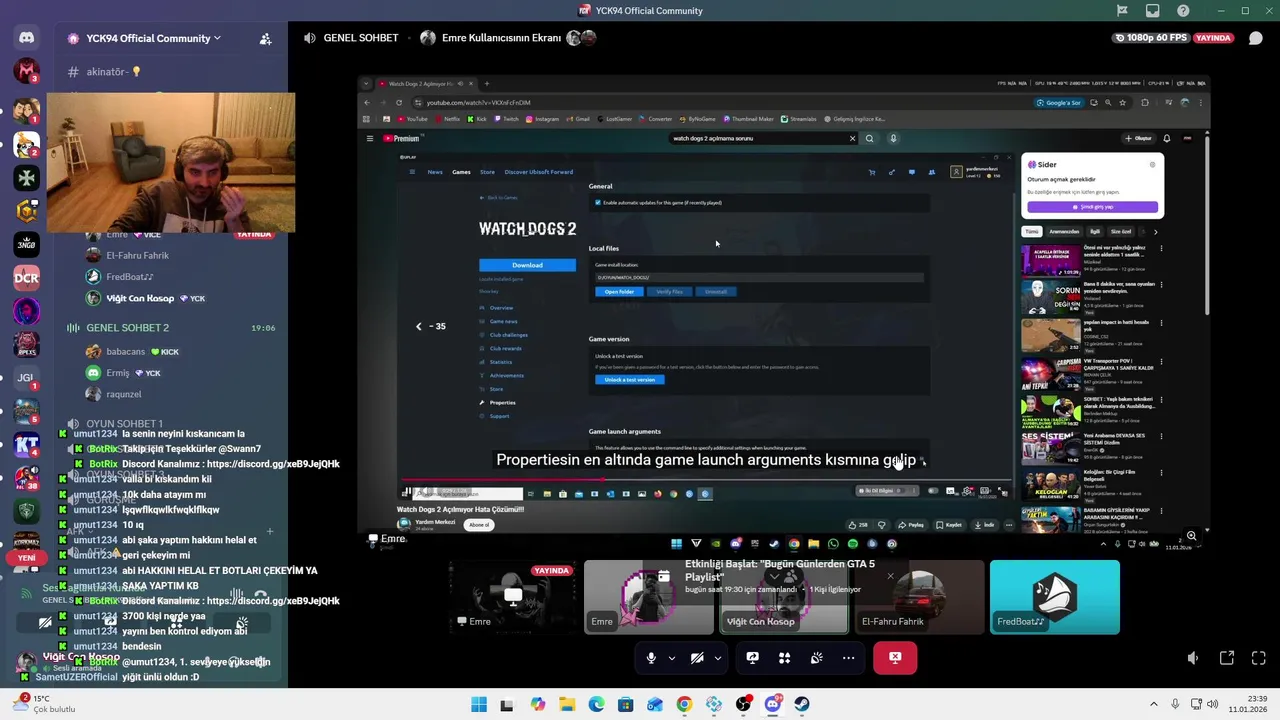Click Şimdi giriş yap Sider button
Image resolution: width=1280 pixels, height=720 pixels.
1092,207
